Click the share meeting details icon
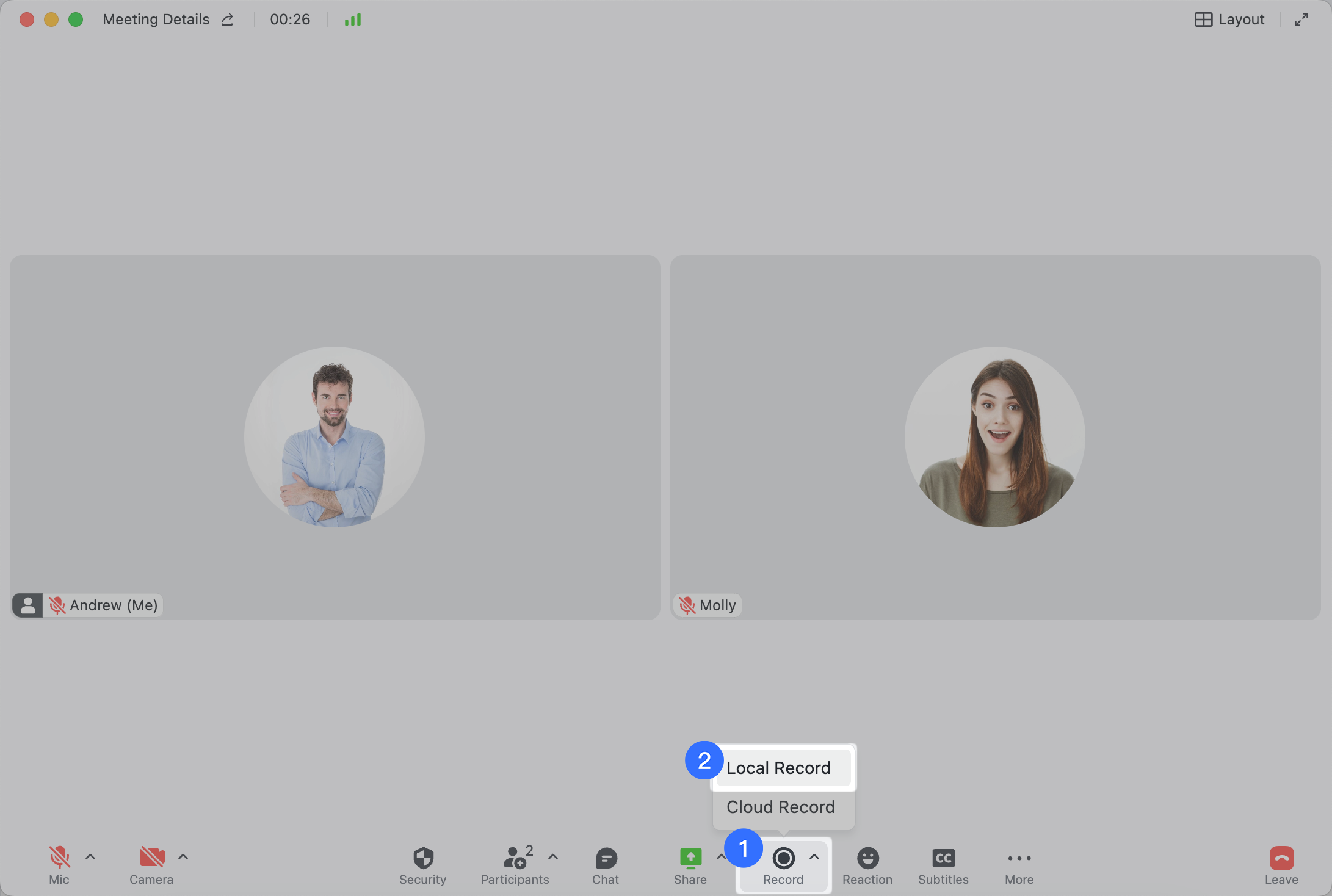1332x896 pixels. tap(226, 19)
